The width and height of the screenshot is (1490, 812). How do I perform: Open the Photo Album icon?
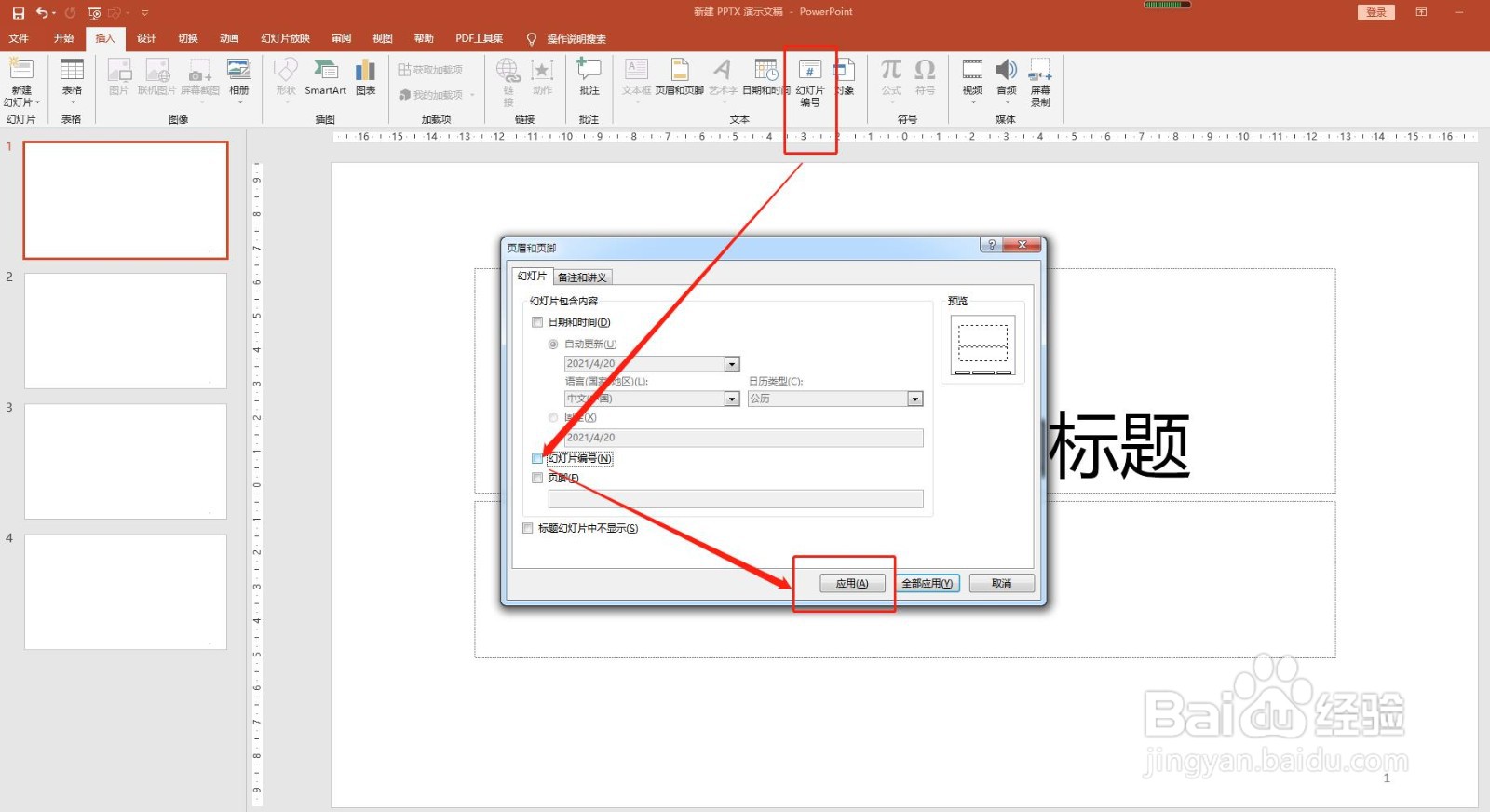tap(239, 71)
